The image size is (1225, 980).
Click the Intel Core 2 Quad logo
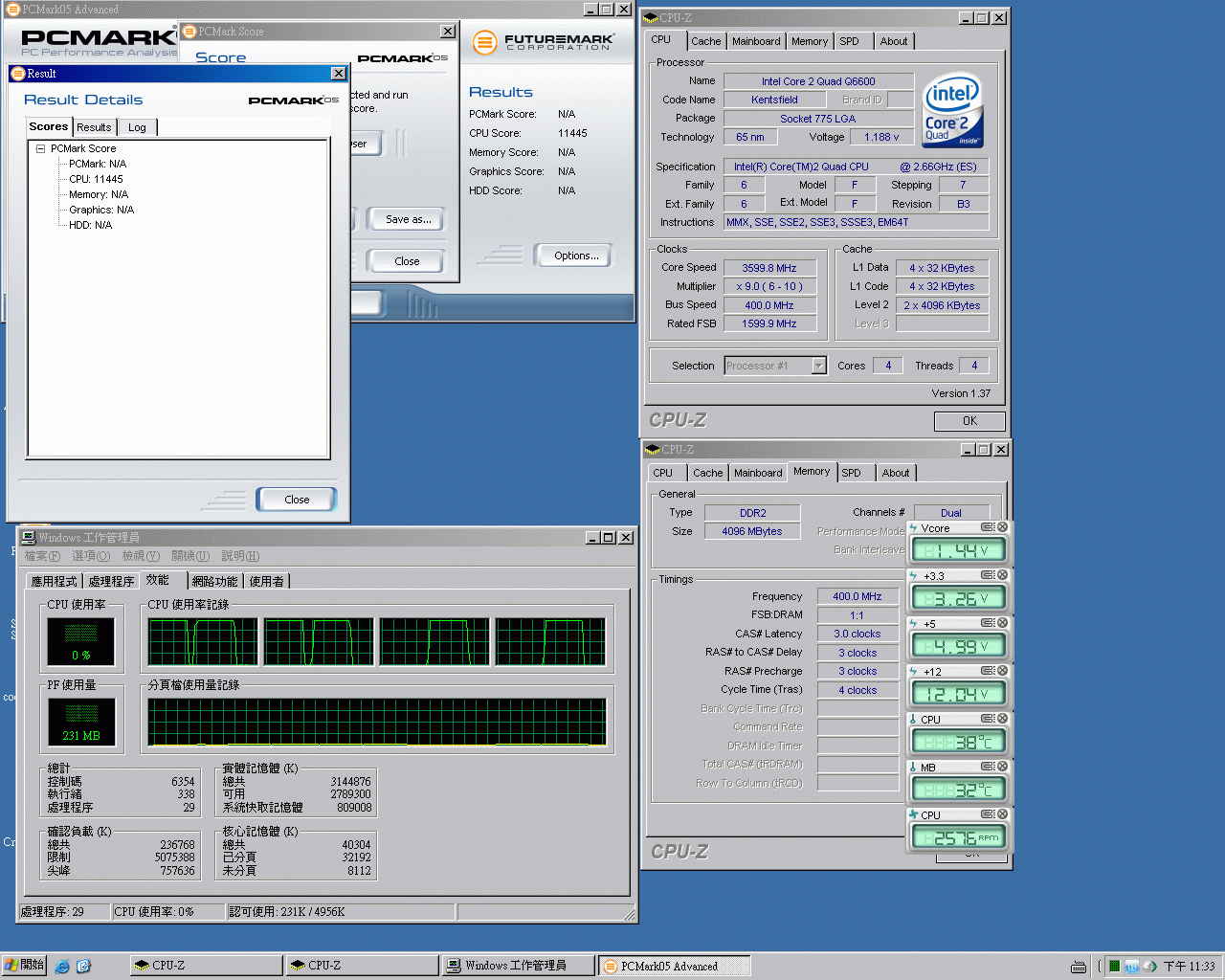(x=952, y=111)
